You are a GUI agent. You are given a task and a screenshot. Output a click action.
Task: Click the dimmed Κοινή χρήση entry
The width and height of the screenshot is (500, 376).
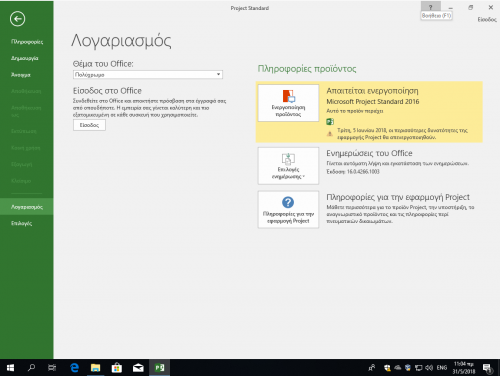(26, 148)
